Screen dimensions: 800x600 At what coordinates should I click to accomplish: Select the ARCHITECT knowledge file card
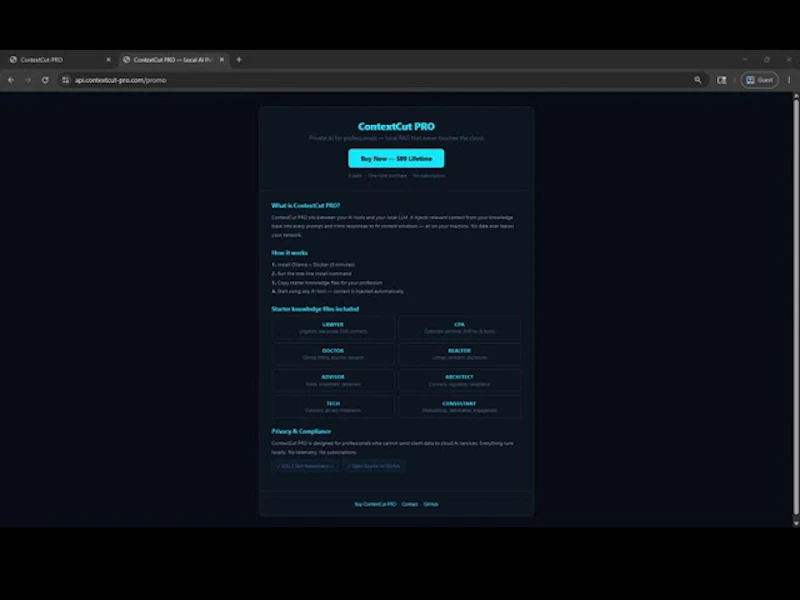click(x=459, y=380)
